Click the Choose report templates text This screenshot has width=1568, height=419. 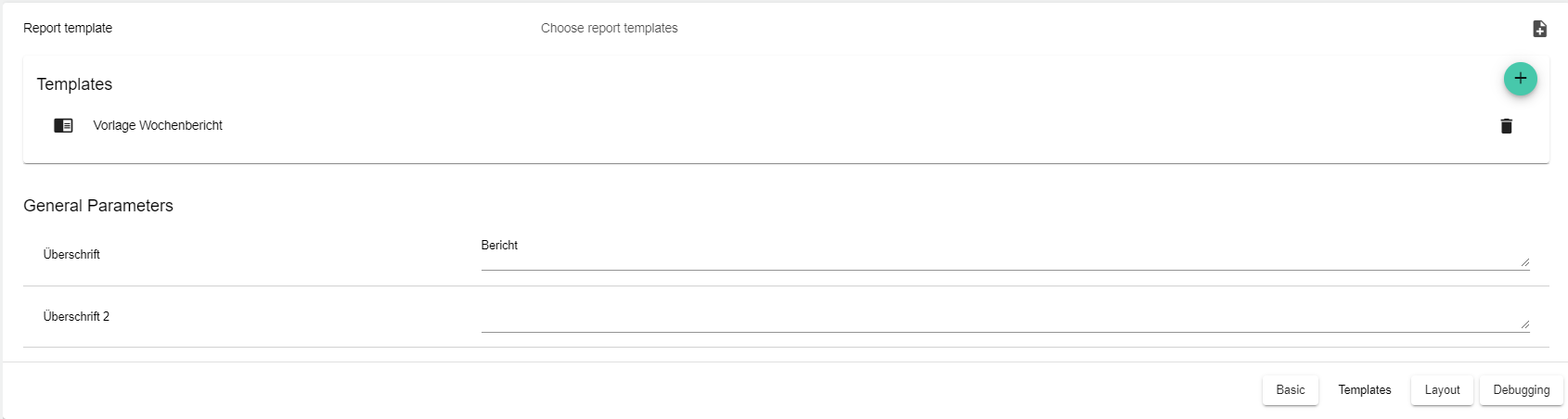click(609, 28)
